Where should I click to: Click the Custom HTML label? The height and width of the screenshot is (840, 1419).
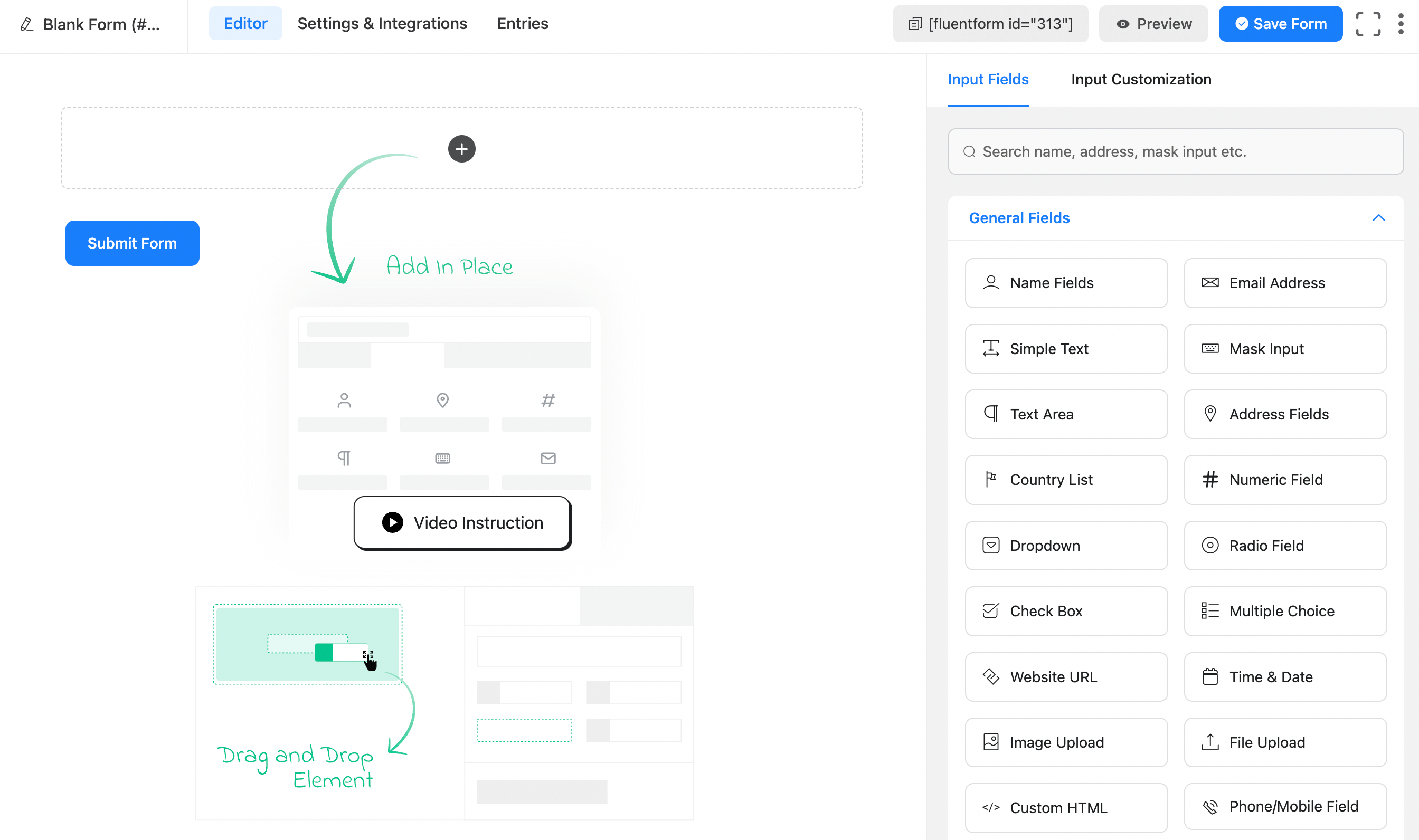click(x=1058, y=808)
